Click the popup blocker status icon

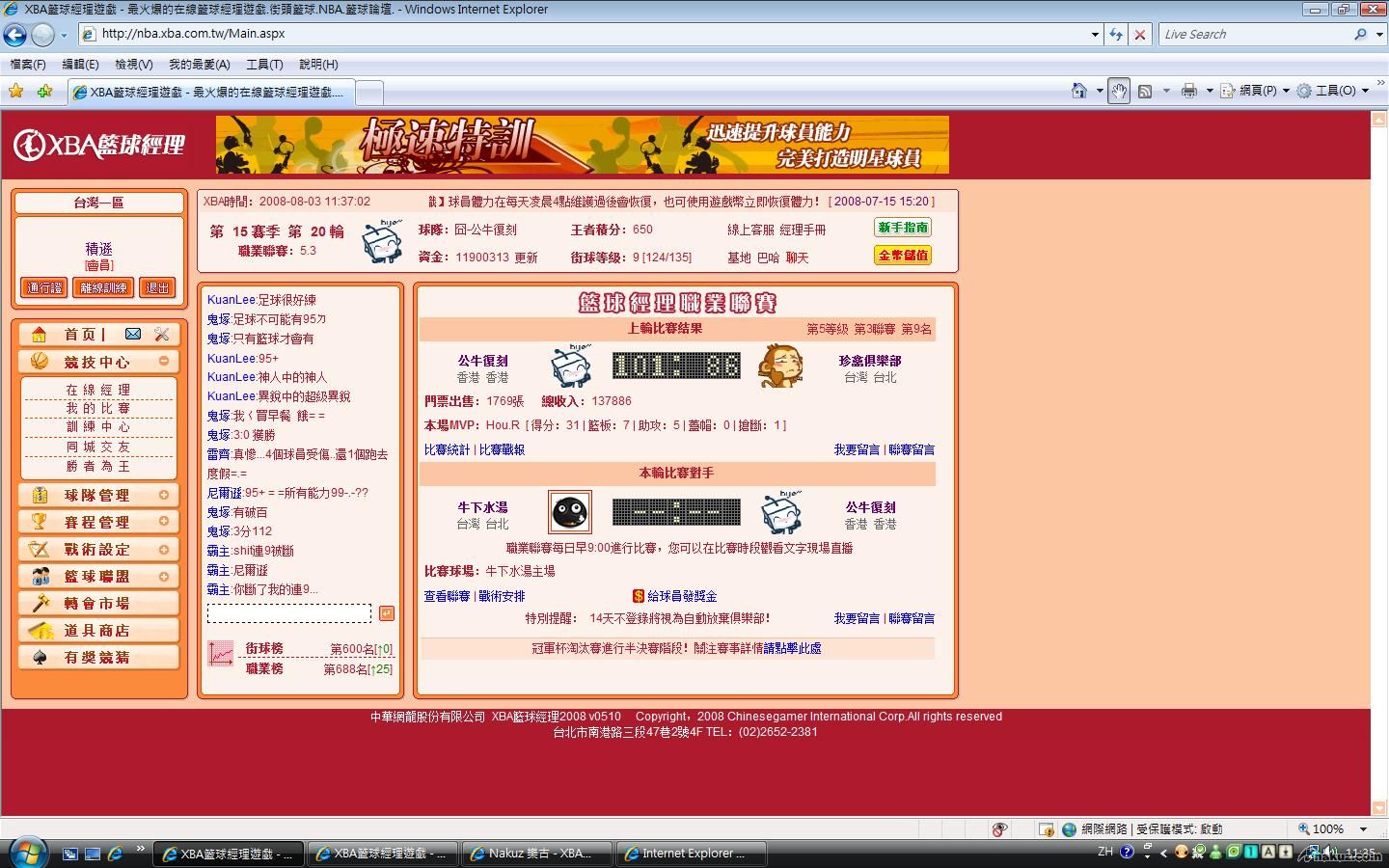[x=1000, y=828]
